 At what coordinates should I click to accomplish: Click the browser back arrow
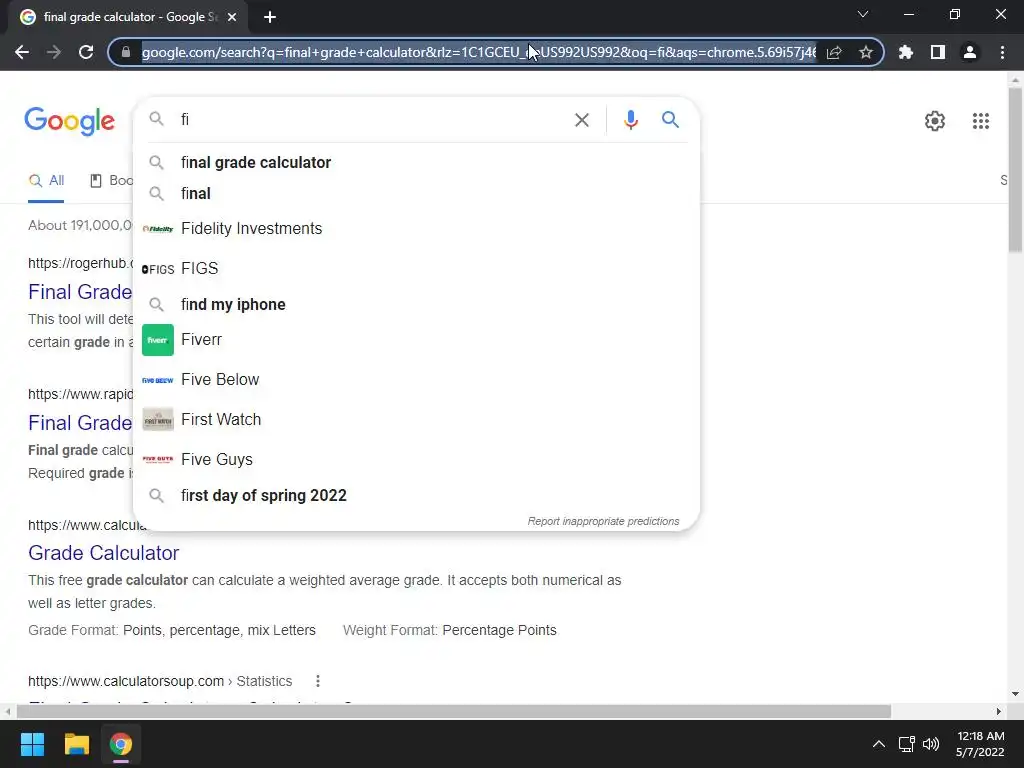point(22,52)
